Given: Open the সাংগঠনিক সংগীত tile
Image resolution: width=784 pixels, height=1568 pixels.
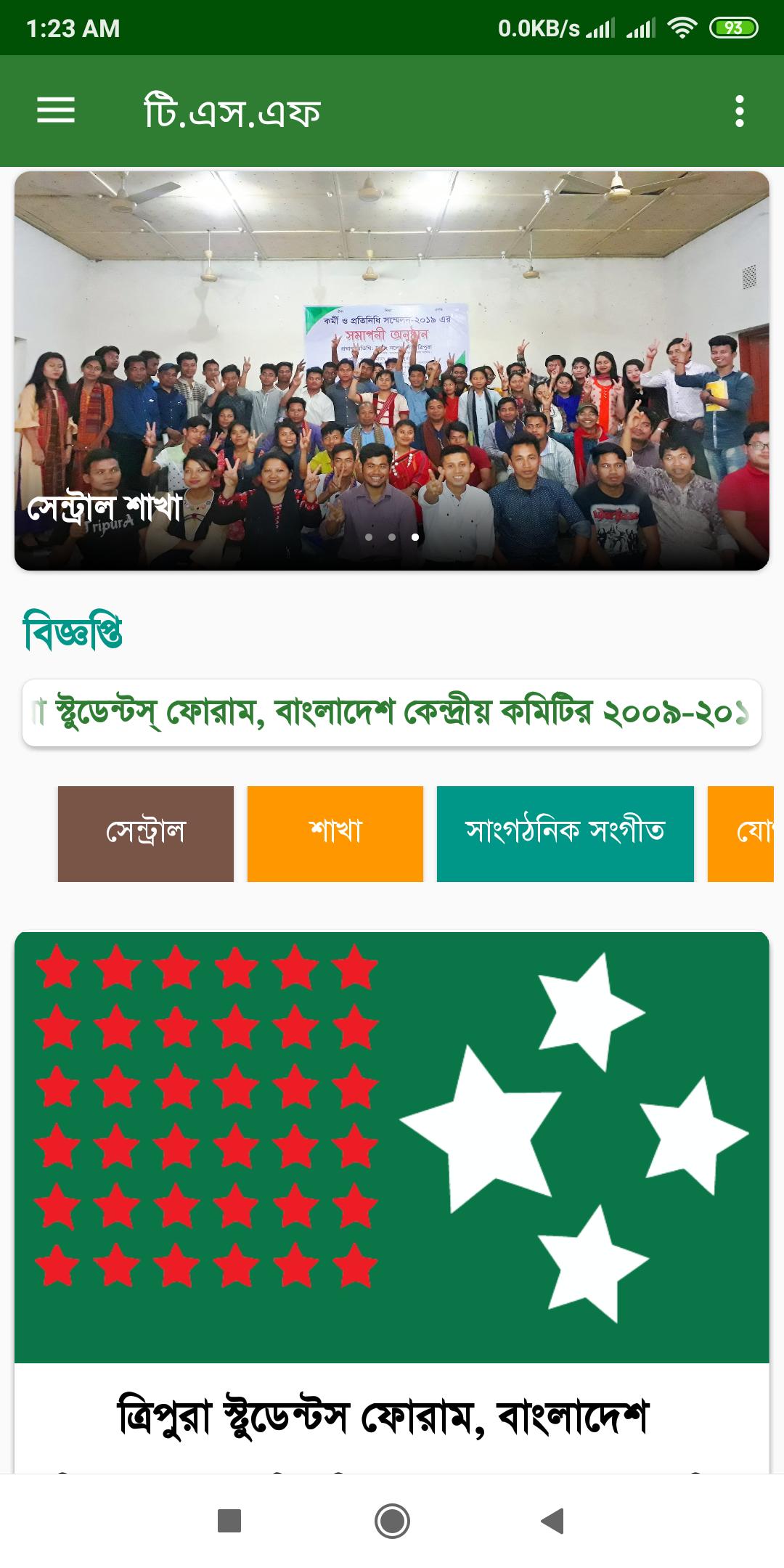Looking at the screenshot, I should click(565, 834).
